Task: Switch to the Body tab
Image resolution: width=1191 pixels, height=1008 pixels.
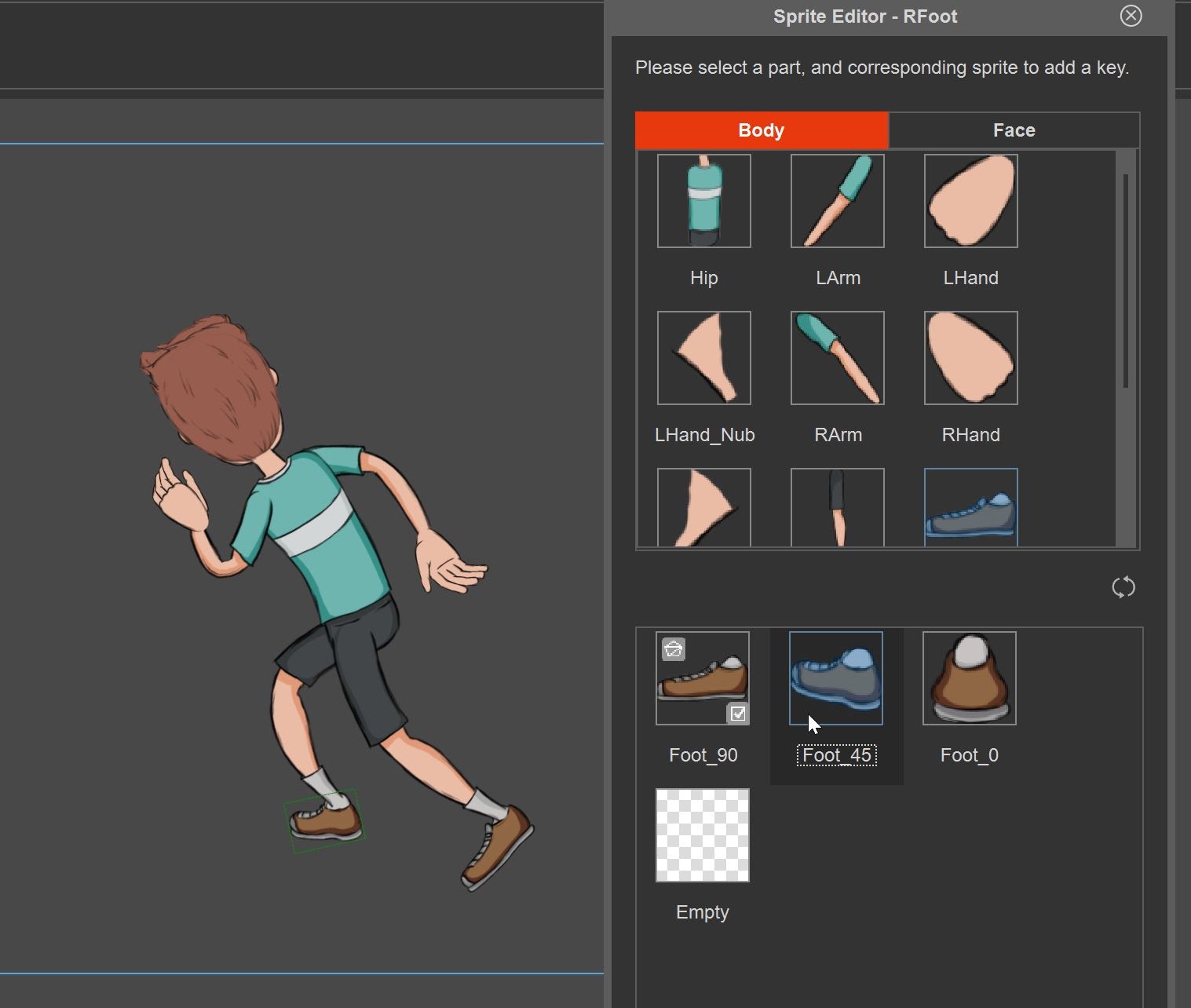Action: pos(761,130)
